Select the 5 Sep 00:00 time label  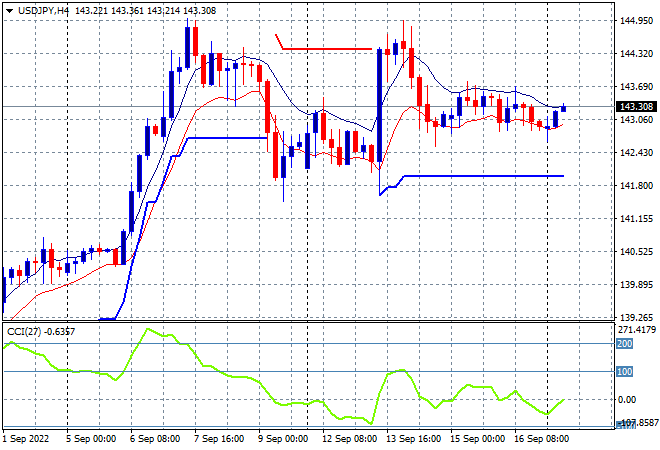point(91,439)
